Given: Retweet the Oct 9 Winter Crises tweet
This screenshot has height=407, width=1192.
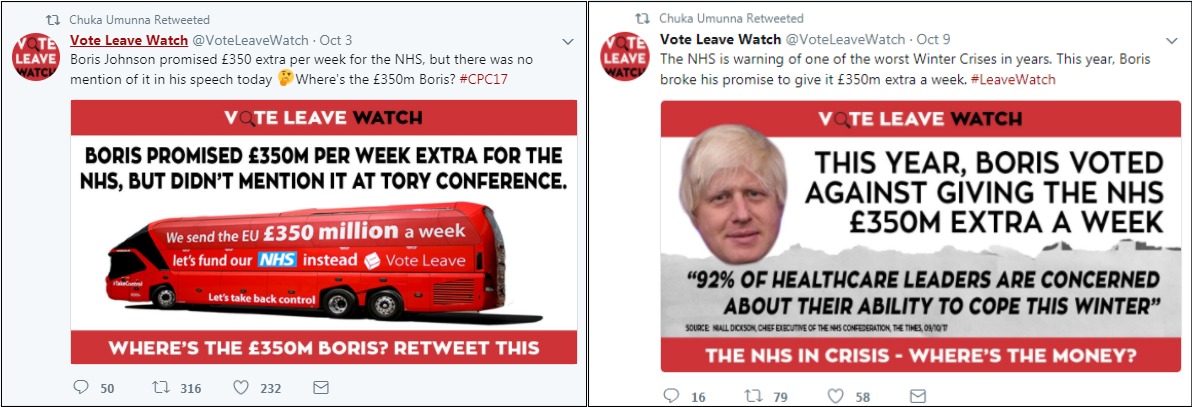Looking at the screenshot, I should tap(754, 396).
